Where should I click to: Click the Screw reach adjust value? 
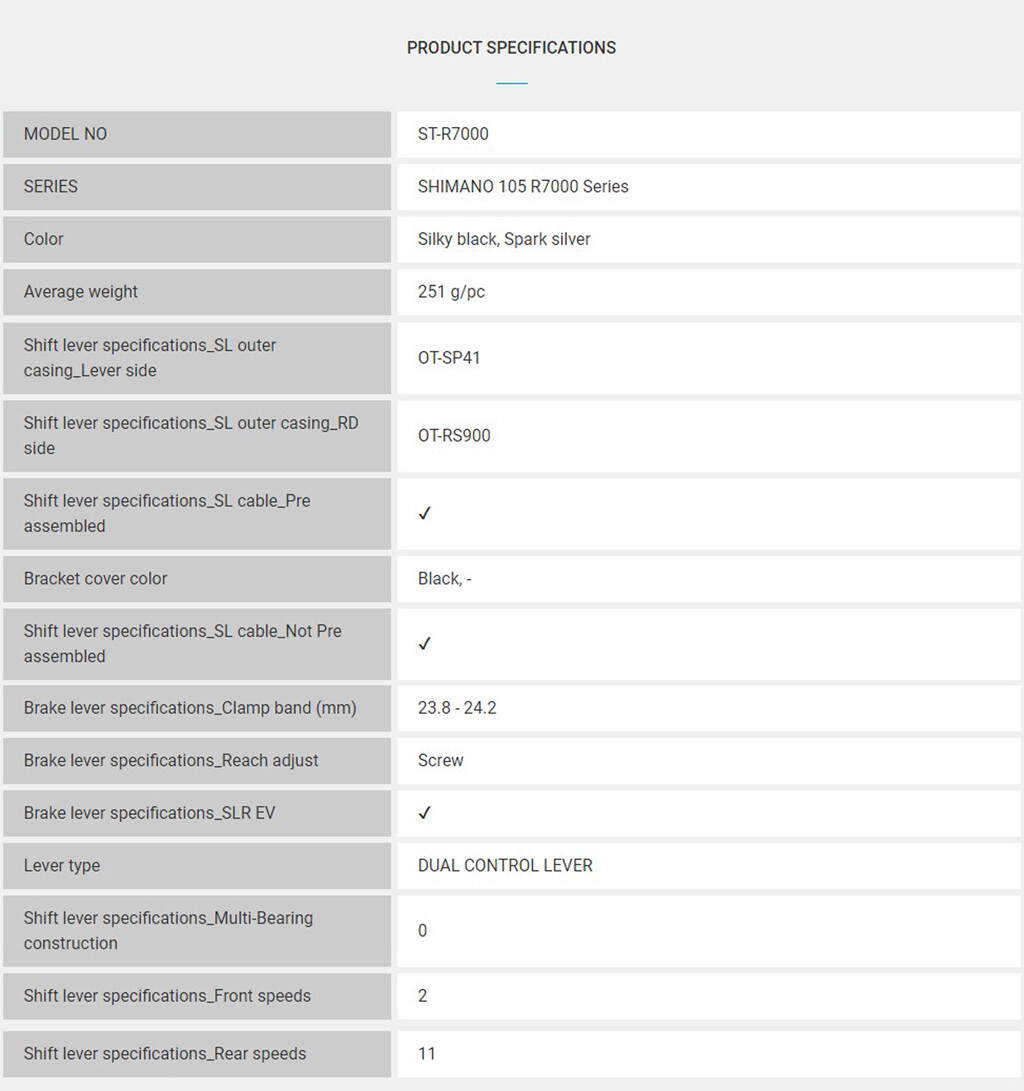(440, 760)
